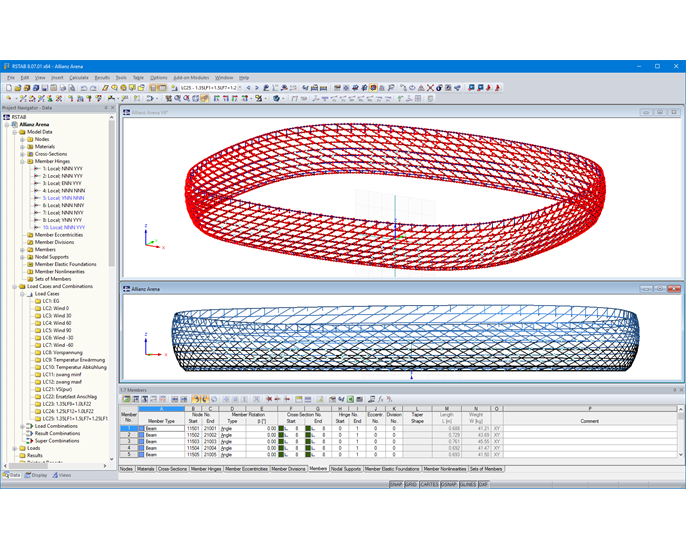Toggle SNAP in the status bar

pos(396,485)
